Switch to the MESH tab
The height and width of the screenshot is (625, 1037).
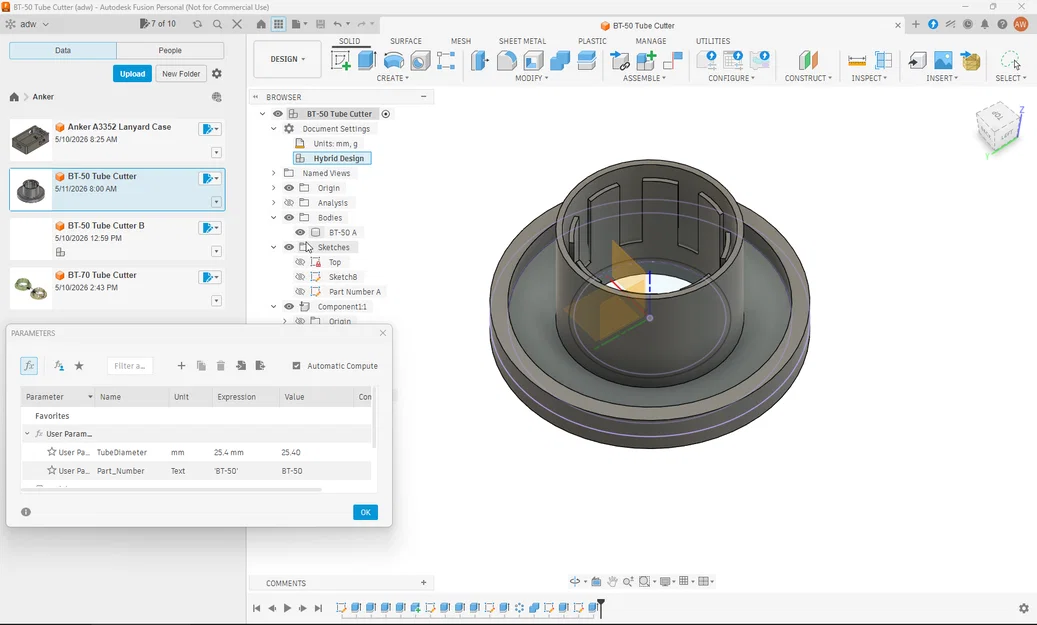461,41
